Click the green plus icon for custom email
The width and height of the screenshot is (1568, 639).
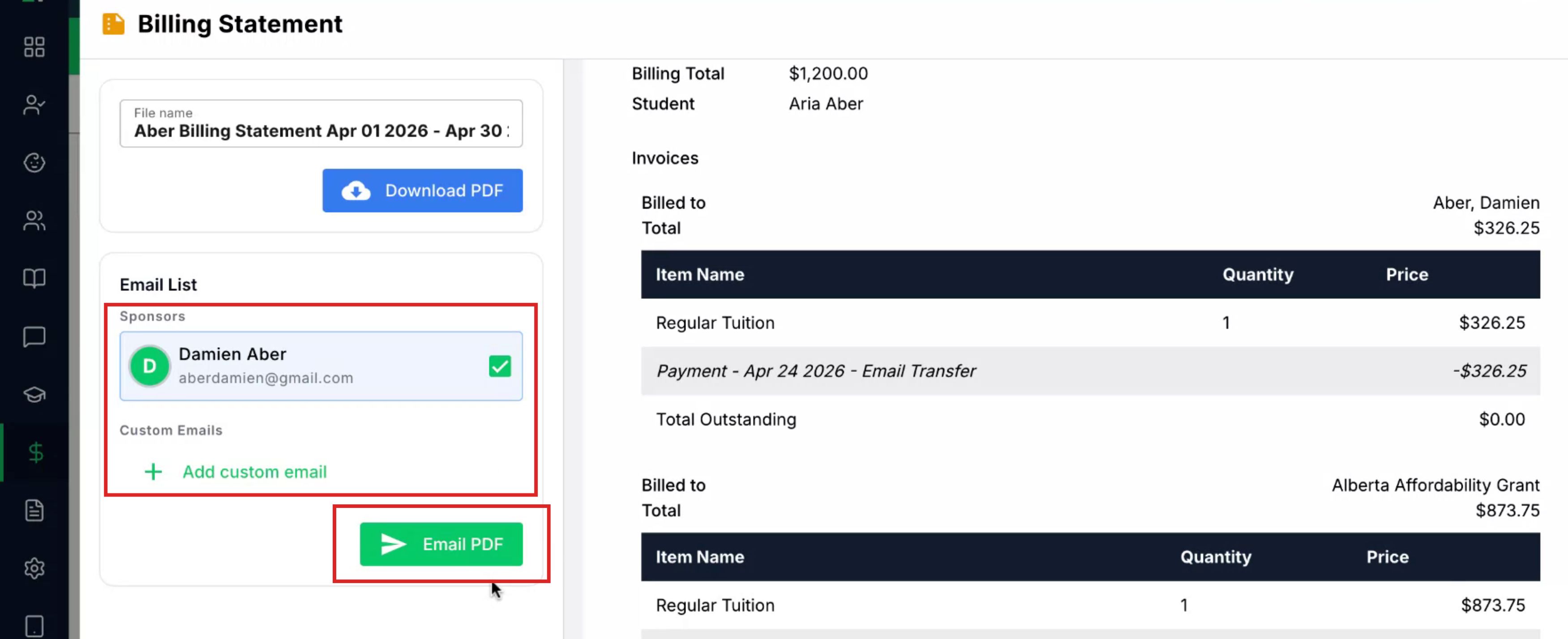point(154,472)
